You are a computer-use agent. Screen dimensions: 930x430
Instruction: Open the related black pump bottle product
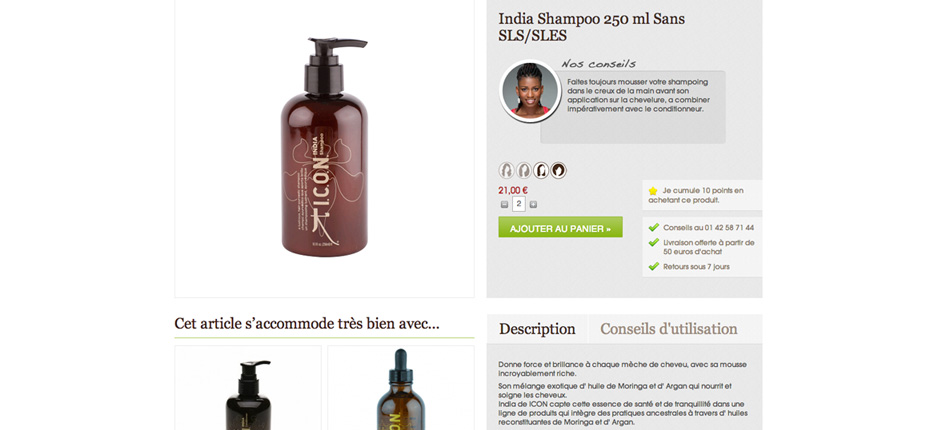coord(248,388)
